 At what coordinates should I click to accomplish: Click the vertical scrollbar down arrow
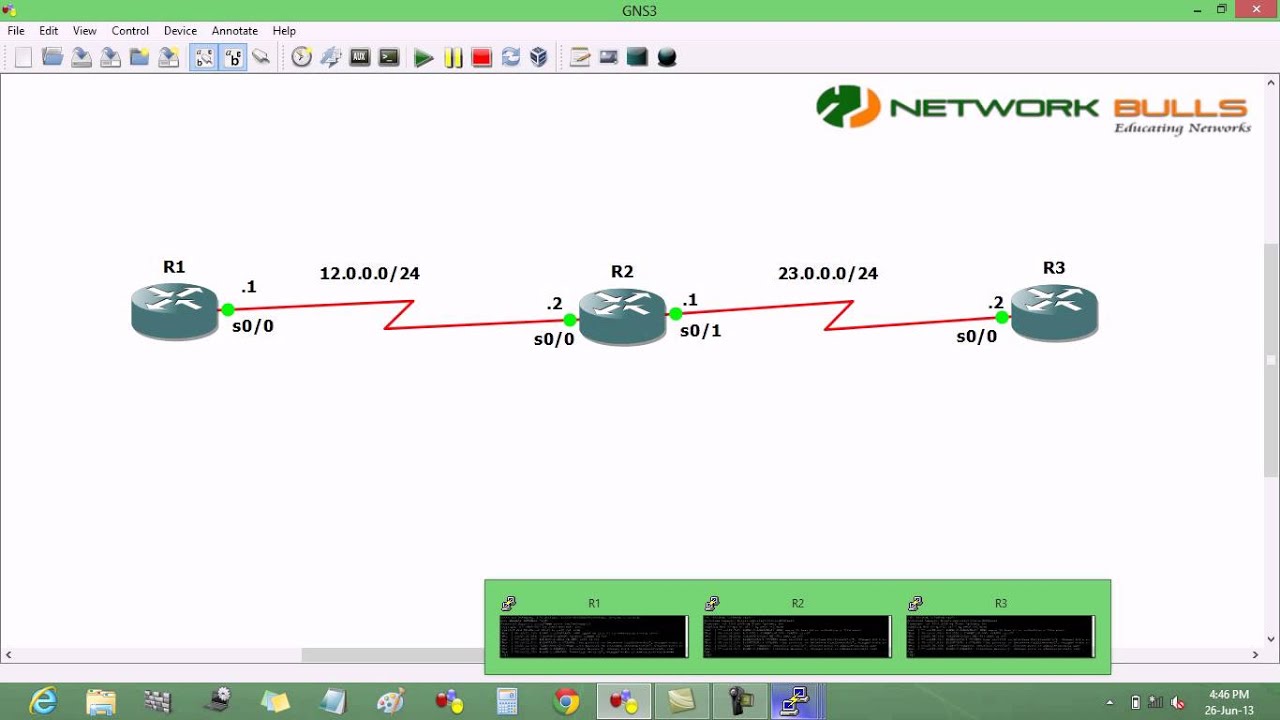tap(1271, 639)
